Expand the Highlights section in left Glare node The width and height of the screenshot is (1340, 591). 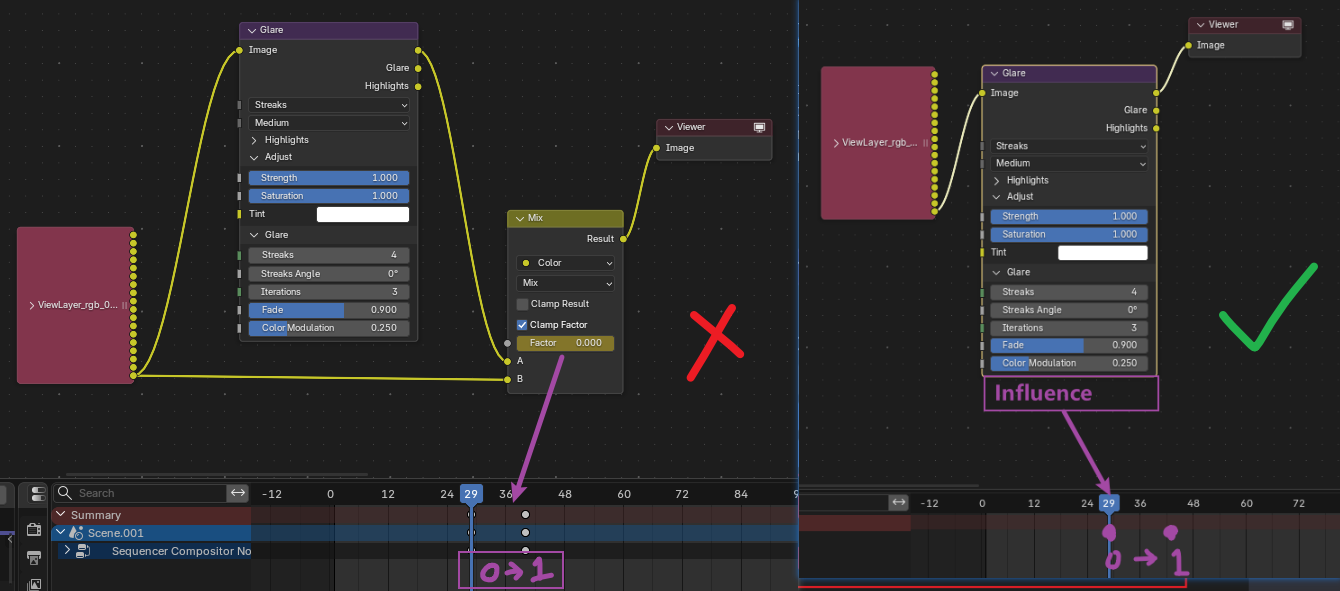coord(254,140)
